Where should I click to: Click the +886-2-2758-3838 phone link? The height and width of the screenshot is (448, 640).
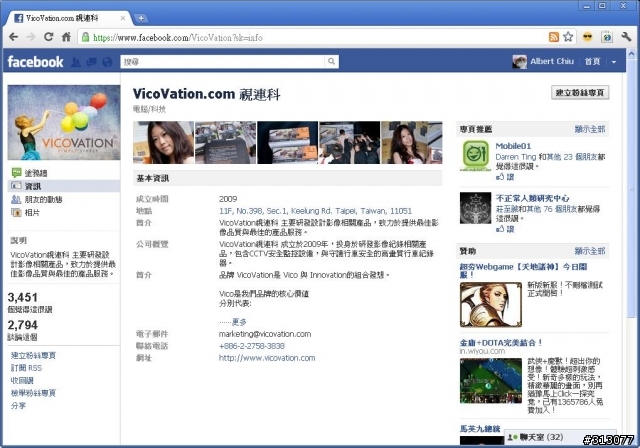click(x=251, y=346)
